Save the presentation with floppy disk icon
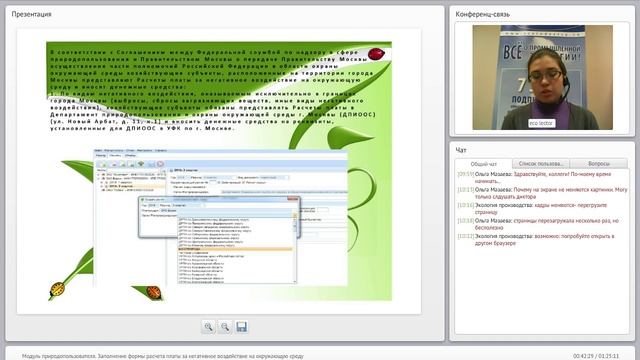 click(242, 327)
